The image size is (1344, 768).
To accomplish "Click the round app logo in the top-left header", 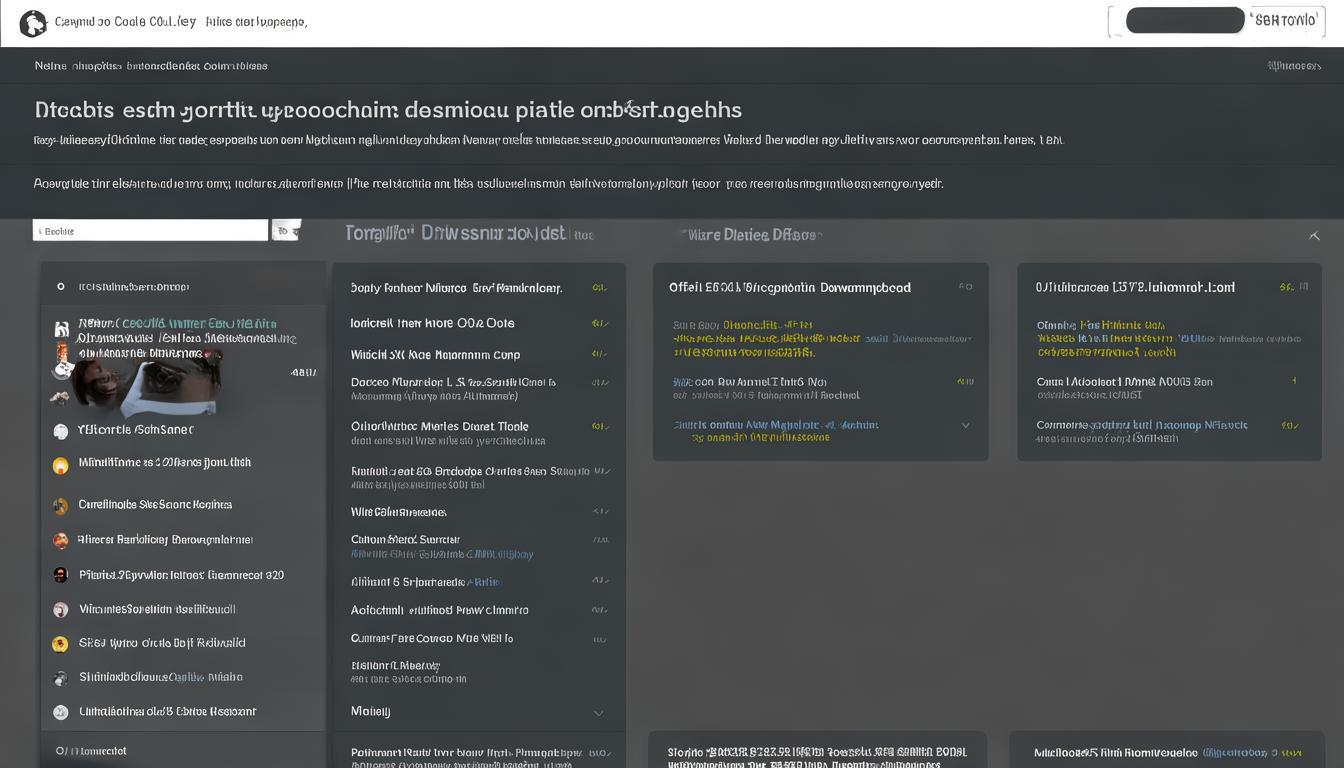I will pyautogui.click(x=33, y=23).
